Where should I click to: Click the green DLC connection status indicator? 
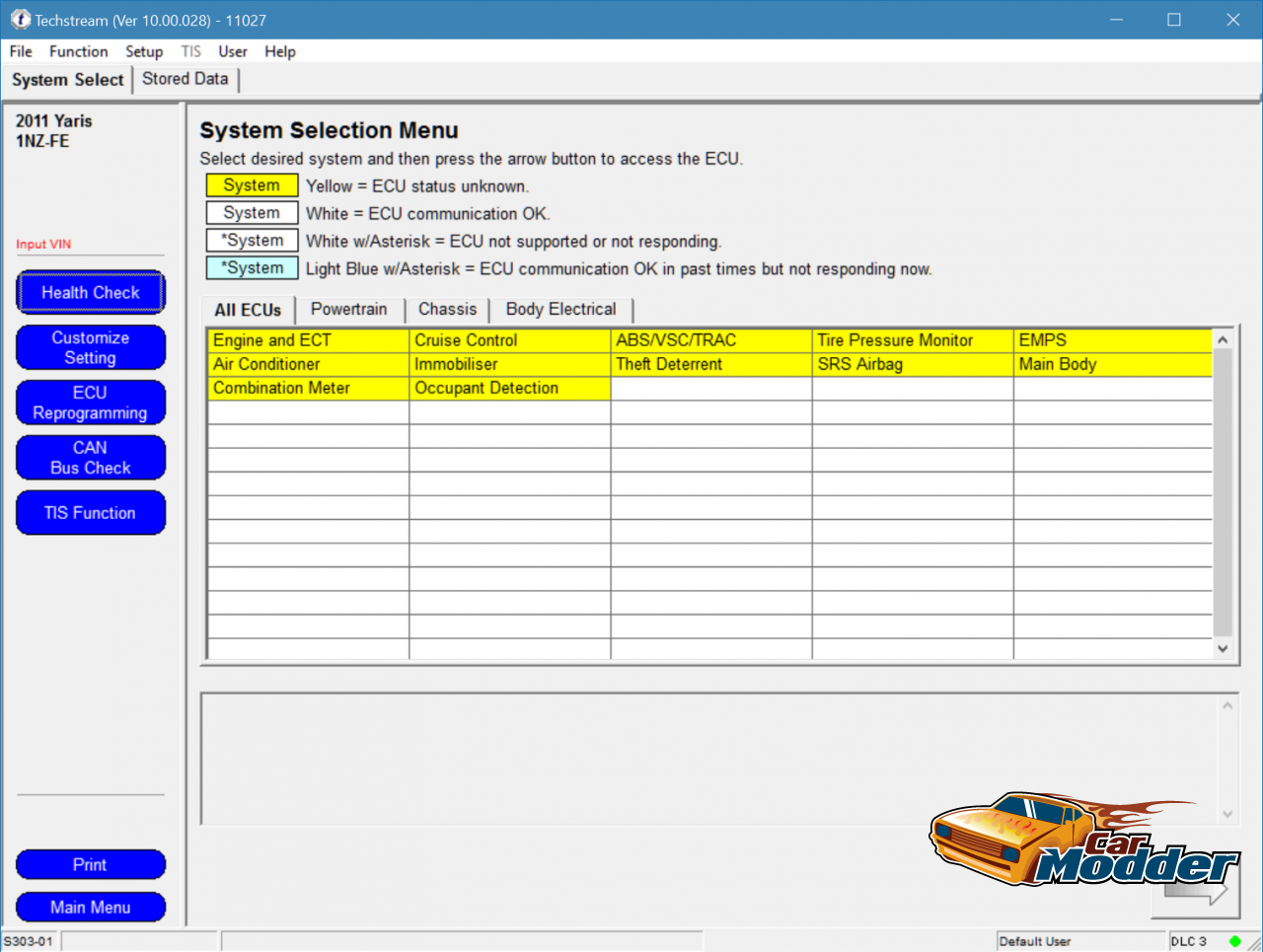pyautogui.click(x=1235, y=941)
